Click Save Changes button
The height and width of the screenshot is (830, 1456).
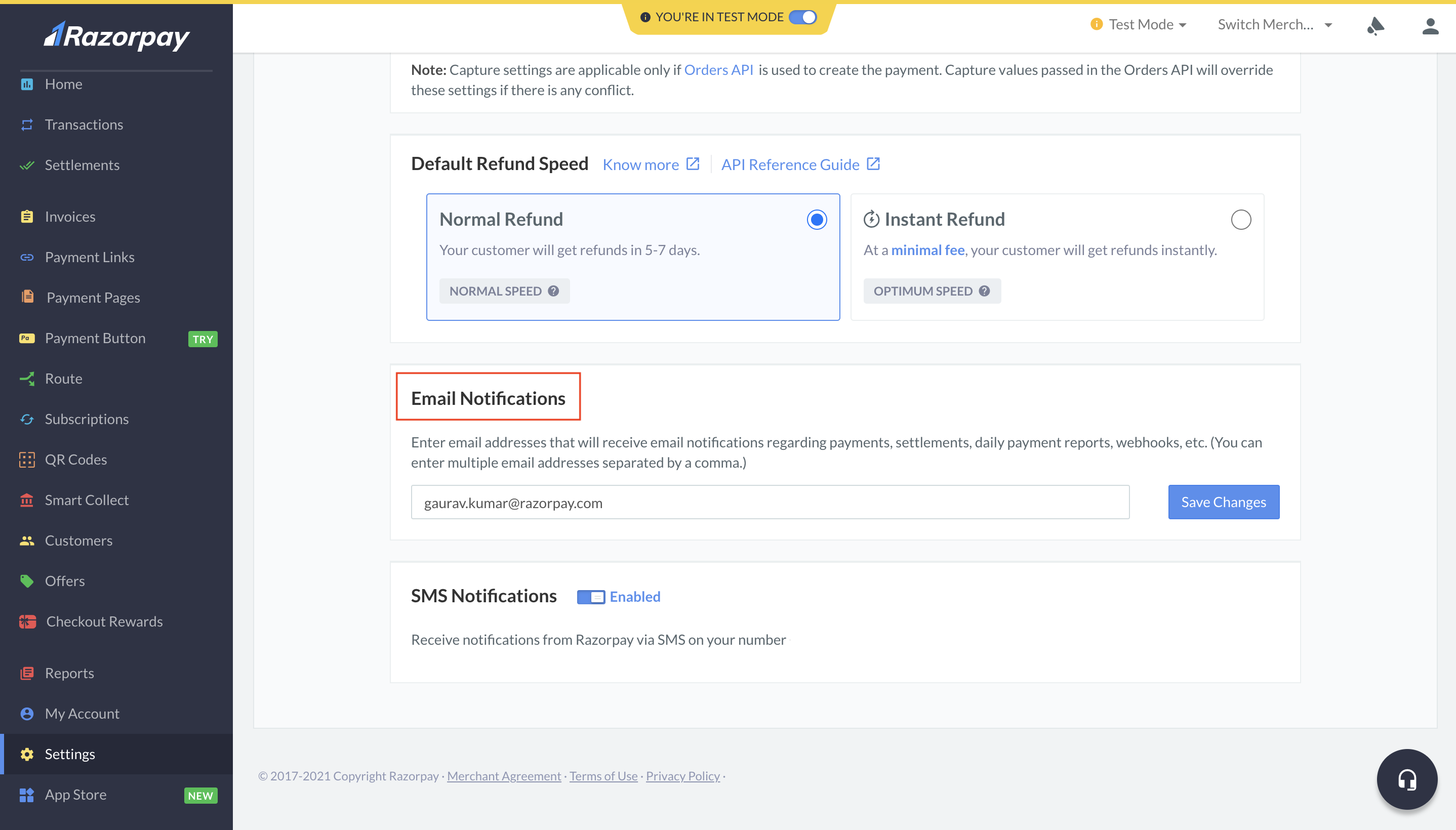point(1223,501)
